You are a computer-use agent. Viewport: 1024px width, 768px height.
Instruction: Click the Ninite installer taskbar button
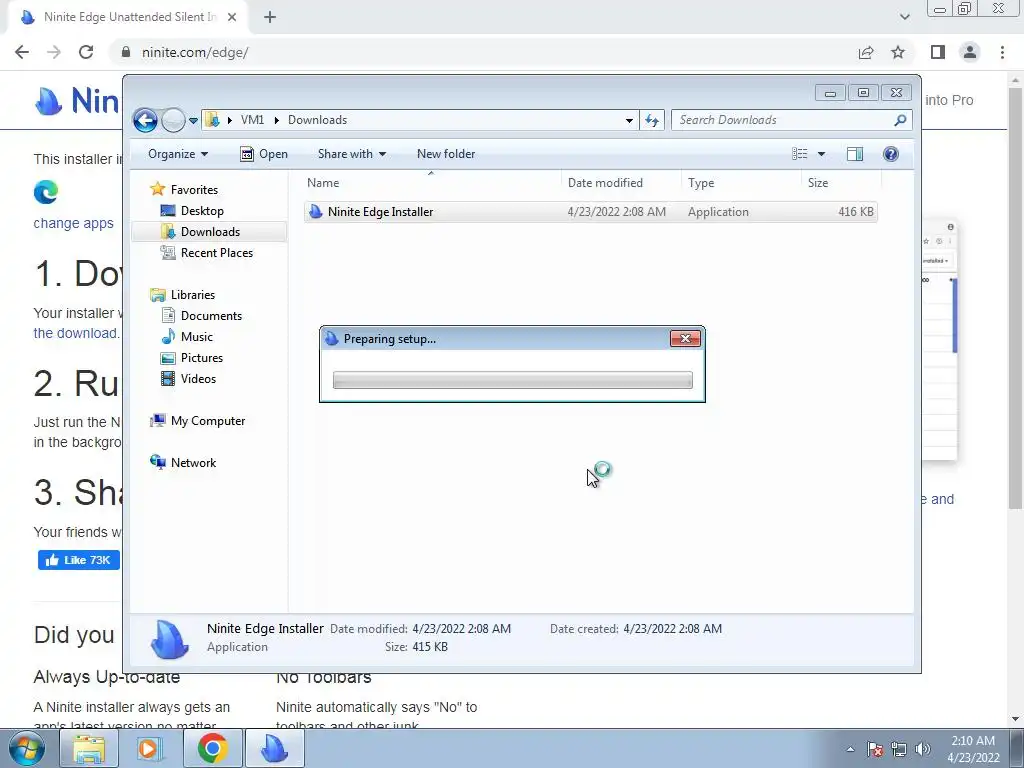(x=274, y=748)
